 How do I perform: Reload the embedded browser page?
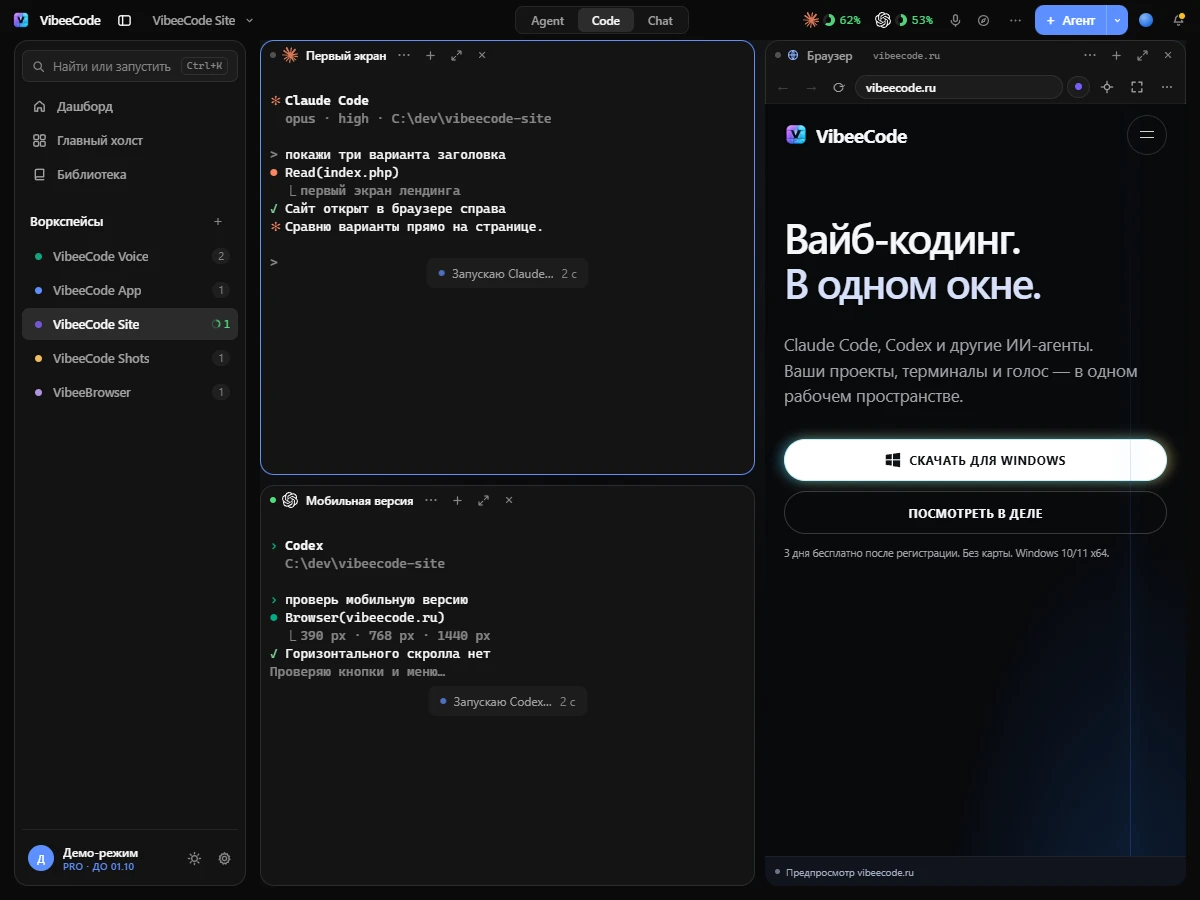point(839,88)
